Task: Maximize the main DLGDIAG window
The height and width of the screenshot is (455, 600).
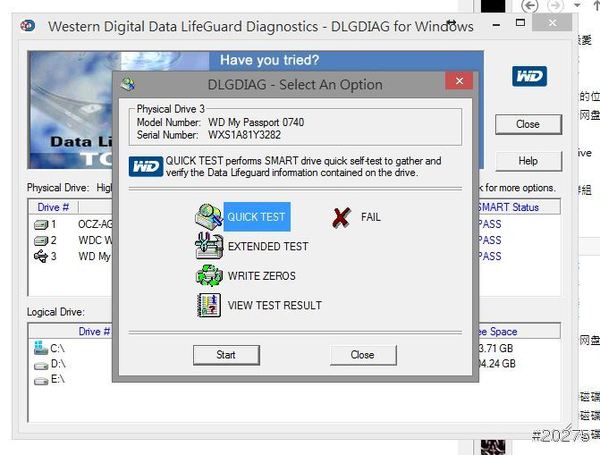Action: tap(520, 23)
